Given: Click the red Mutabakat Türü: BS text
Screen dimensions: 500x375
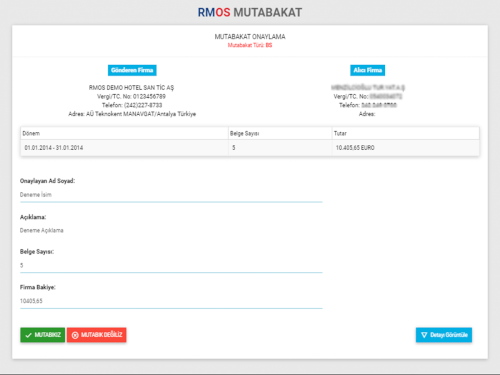Looking at the screenshot, I should (x=250, y=45).
